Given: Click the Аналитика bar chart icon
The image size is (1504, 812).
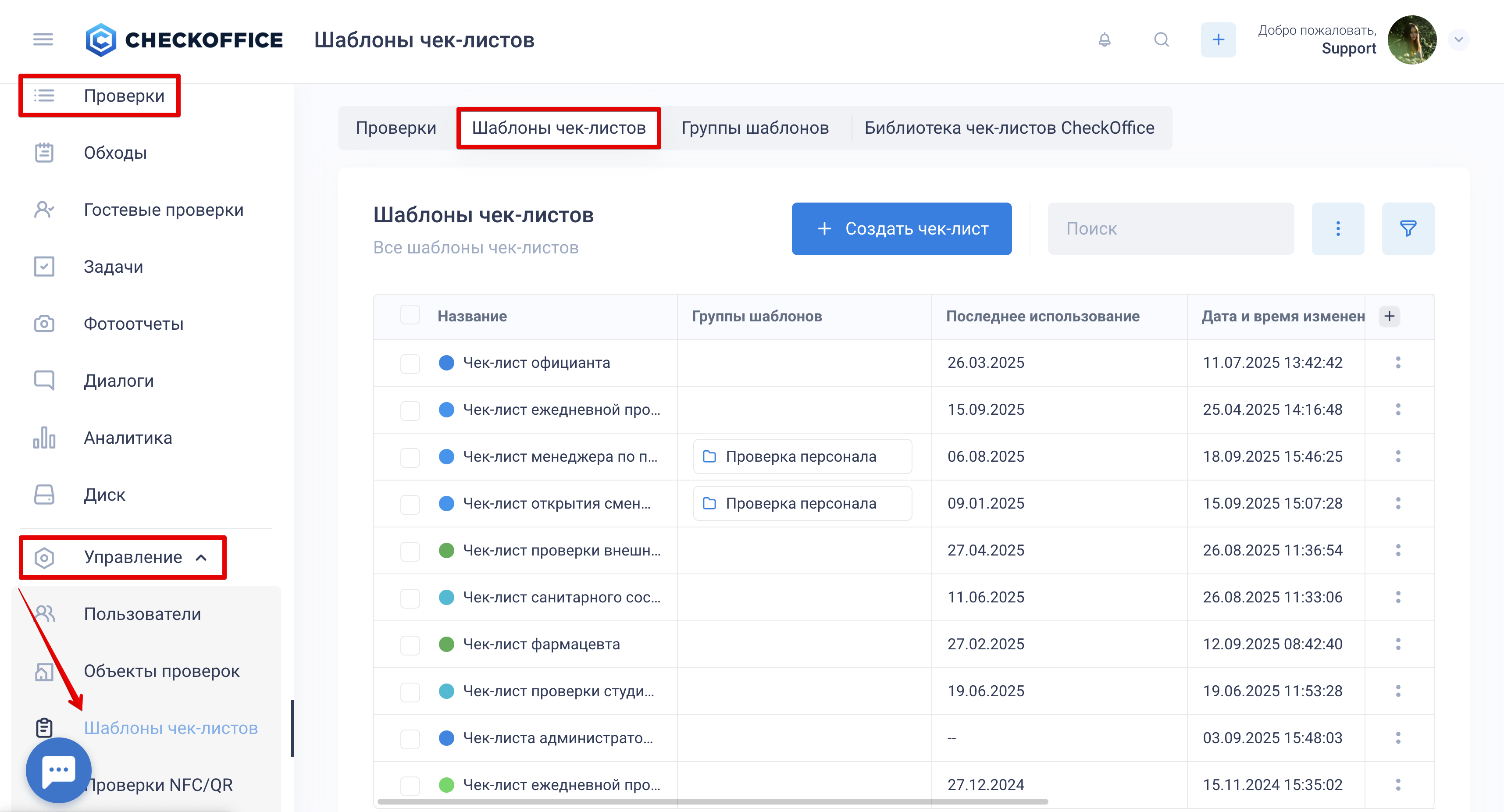Looking at the screenshot, I should click(x=44, y=437).
